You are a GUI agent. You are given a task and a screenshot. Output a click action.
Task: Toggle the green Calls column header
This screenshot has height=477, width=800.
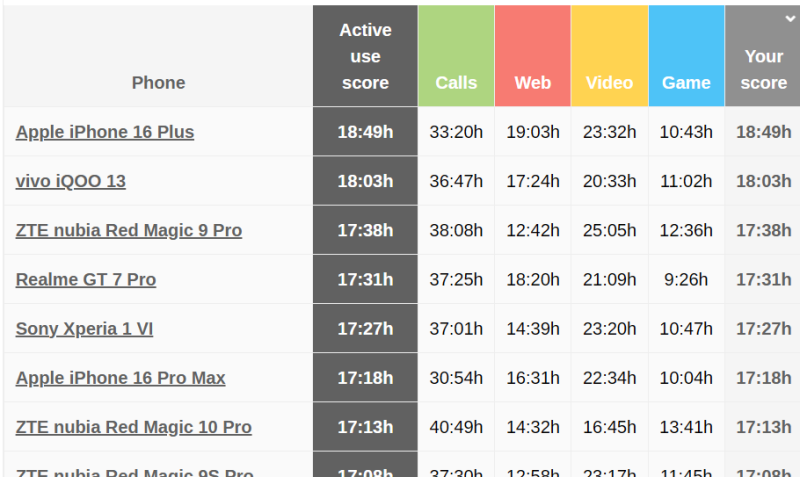456,56
